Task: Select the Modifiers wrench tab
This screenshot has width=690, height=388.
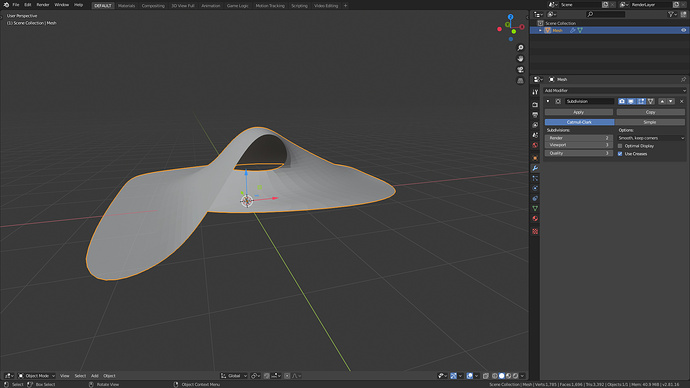Action: tap(535, 168)
